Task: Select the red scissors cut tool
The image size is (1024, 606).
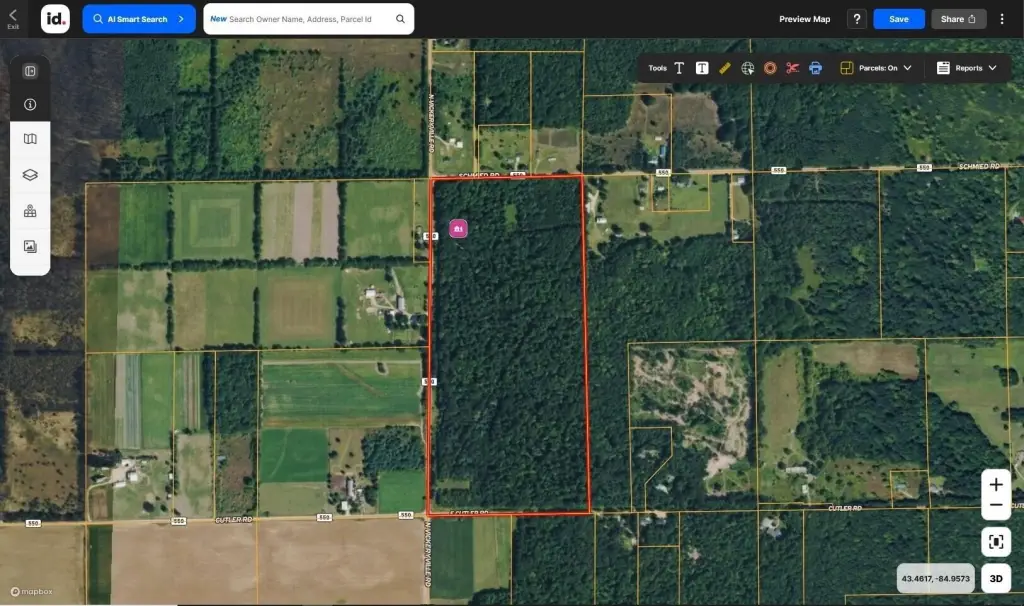Action: (x=792, y=68)
